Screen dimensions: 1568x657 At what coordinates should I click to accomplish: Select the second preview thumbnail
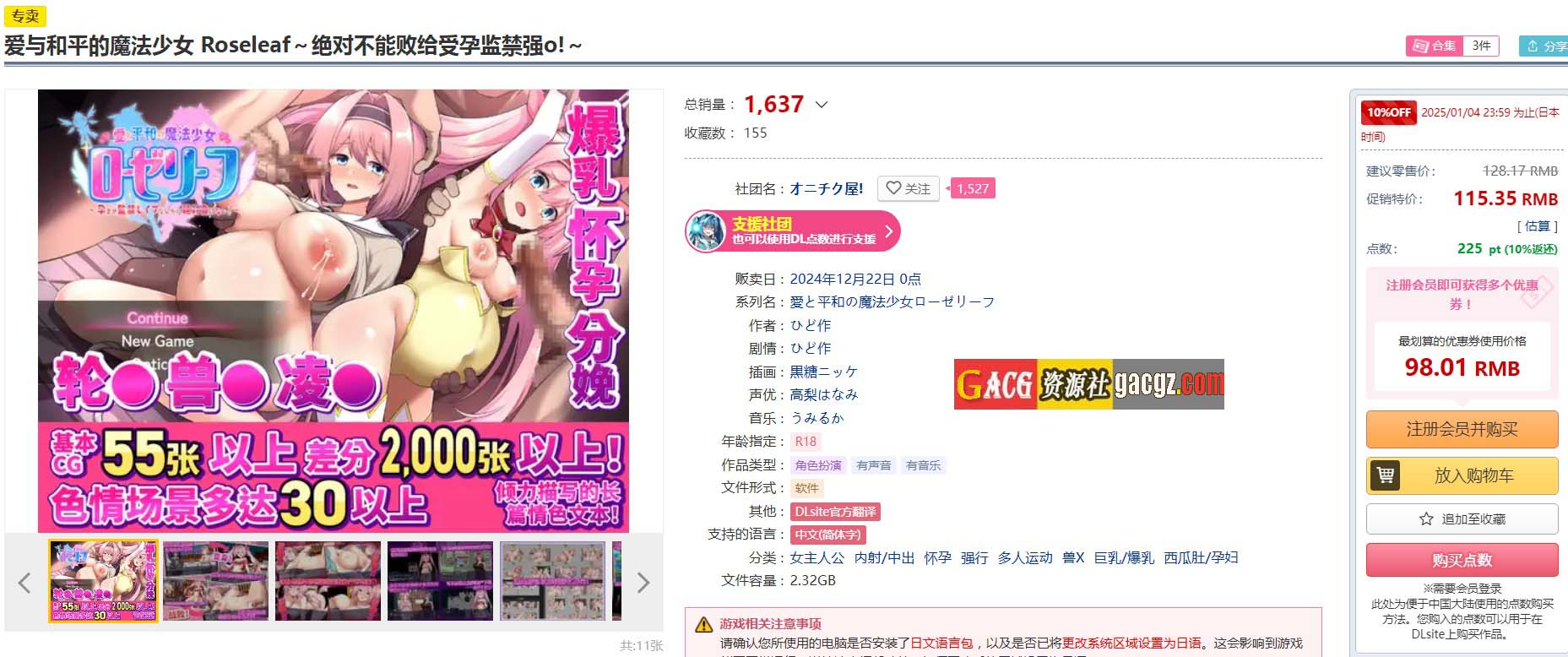pyautogui.click(x=215, y=582)
